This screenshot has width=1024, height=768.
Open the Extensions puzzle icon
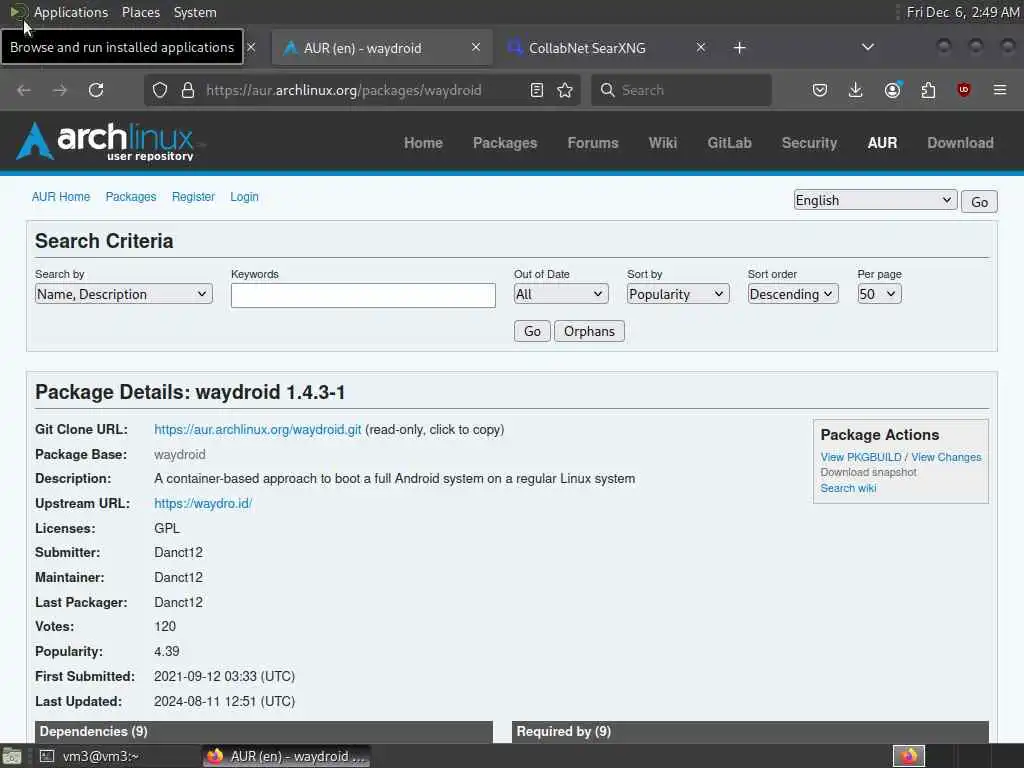pos(928,90)
